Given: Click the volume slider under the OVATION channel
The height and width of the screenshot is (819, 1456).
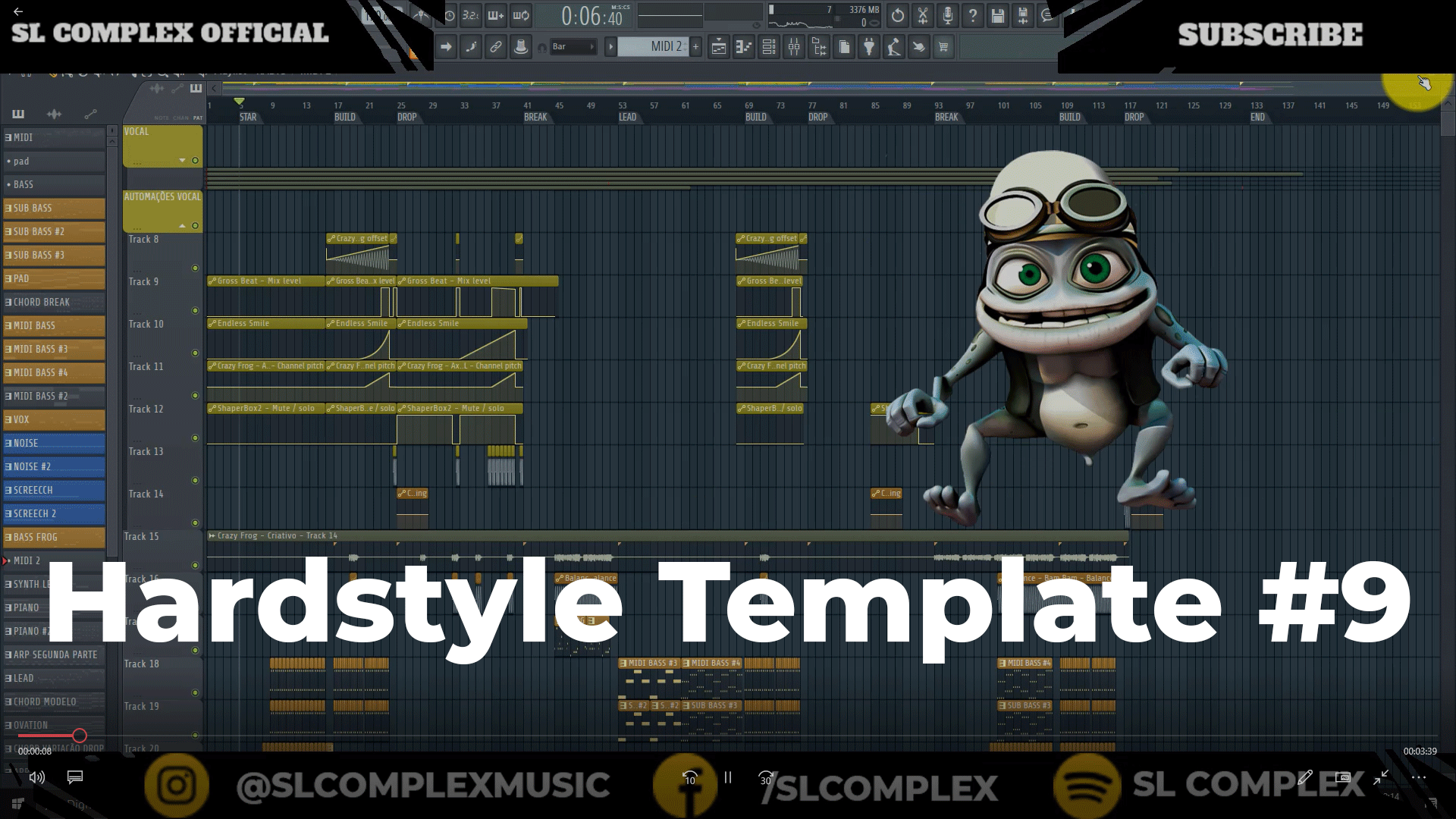Looking at the screenshot, I should [x=78, y=736].
